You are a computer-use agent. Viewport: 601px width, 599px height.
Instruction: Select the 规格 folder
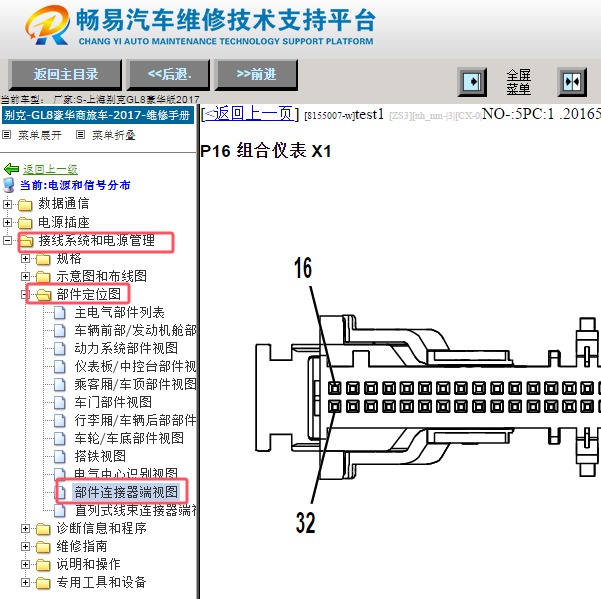(x=69, y=258)
